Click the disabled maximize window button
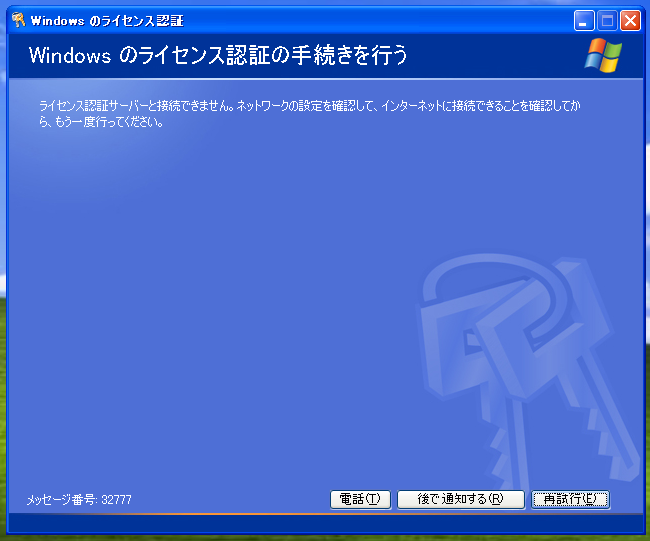Image resolution: width=650 pixels, height=541 pixels. coord(607,20)
